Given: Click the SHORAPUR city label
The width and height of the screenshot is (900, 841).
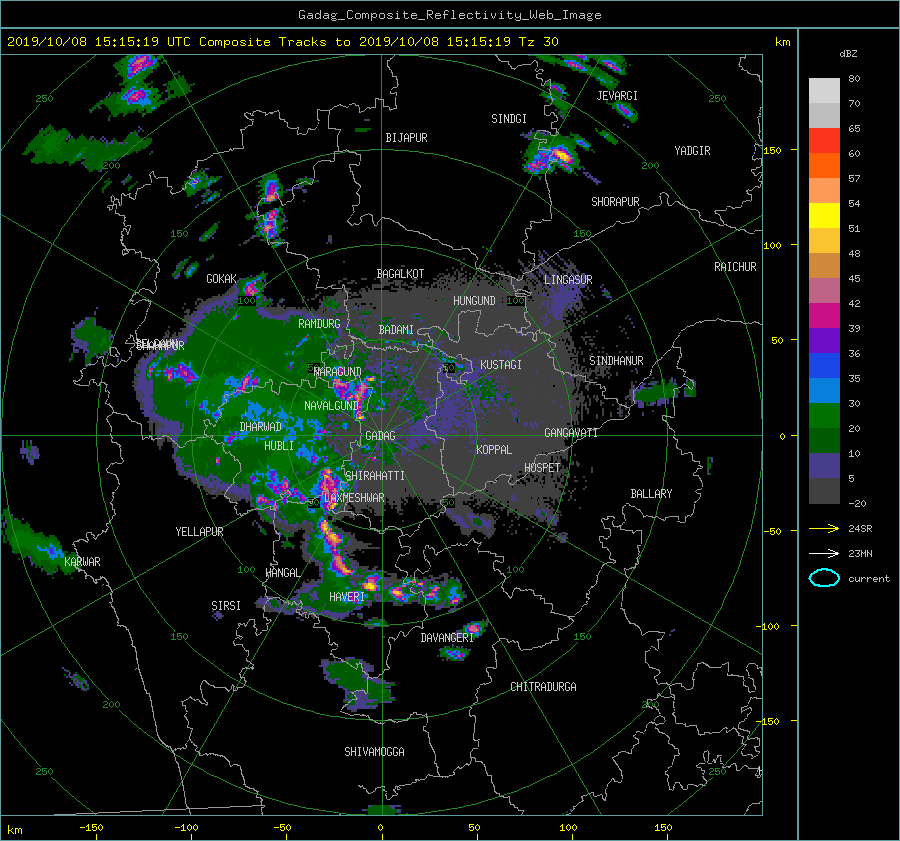Looking at the screenshot, I should point(615,202).
